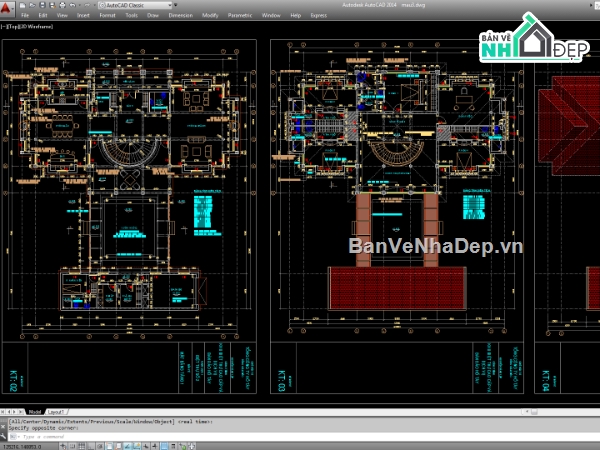
Task: Toggle Transparency display in status bar
Action: (x=164, y=447)
